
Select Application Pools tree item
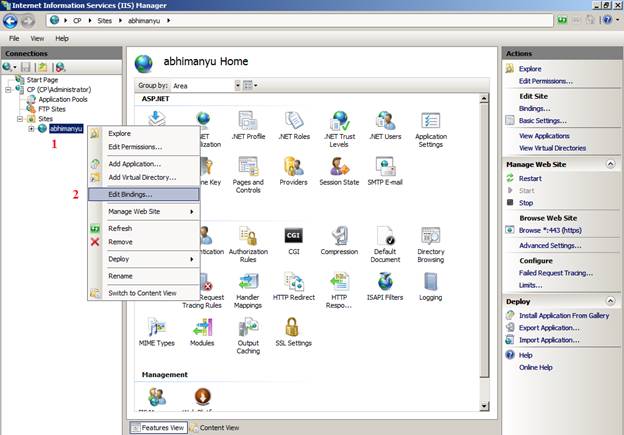[62, 99]
